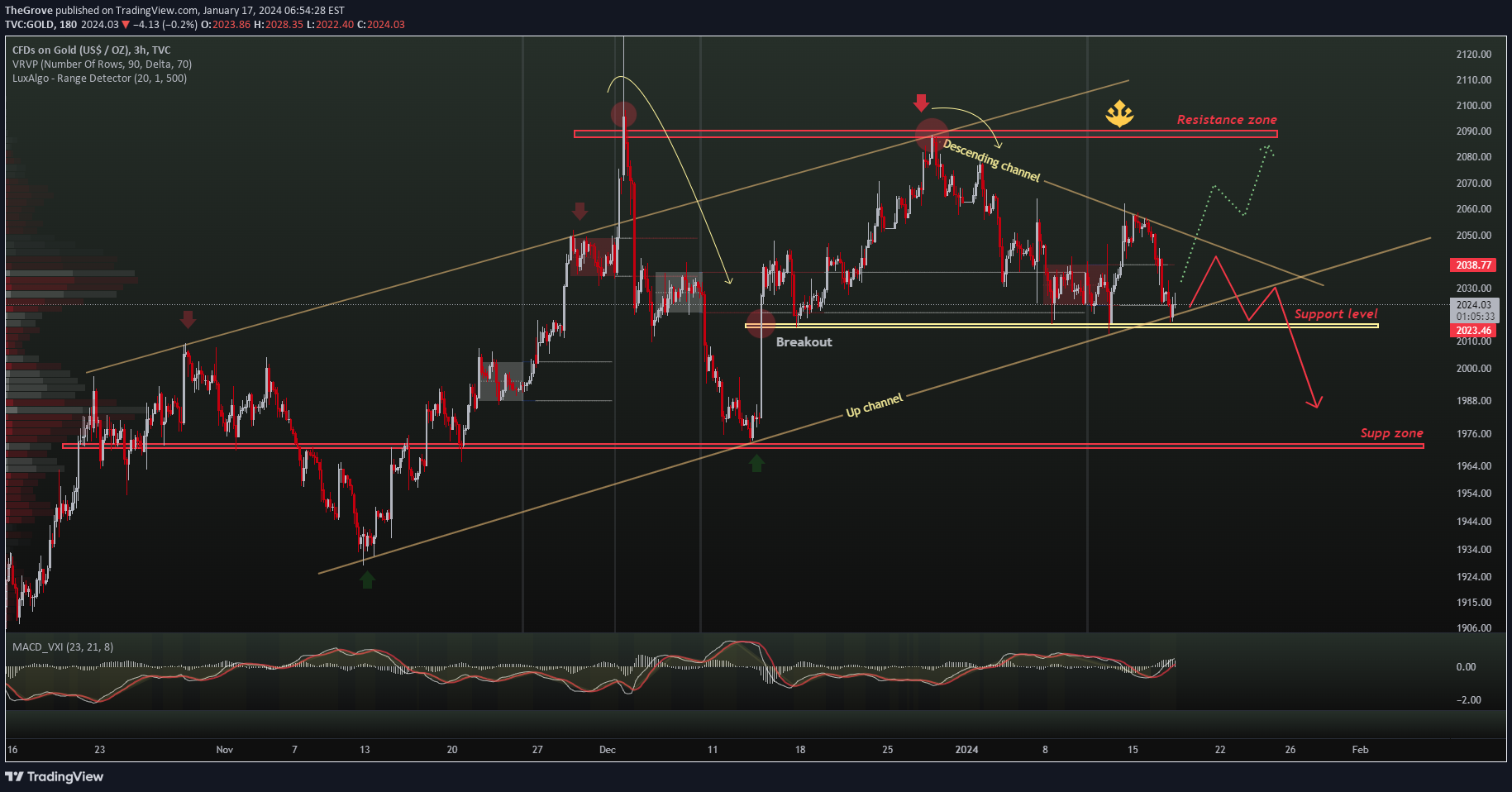Click the 1976.00 price axis value
The height and width of the screenshot is (792, 1512).
click(x=1474, y=434)
